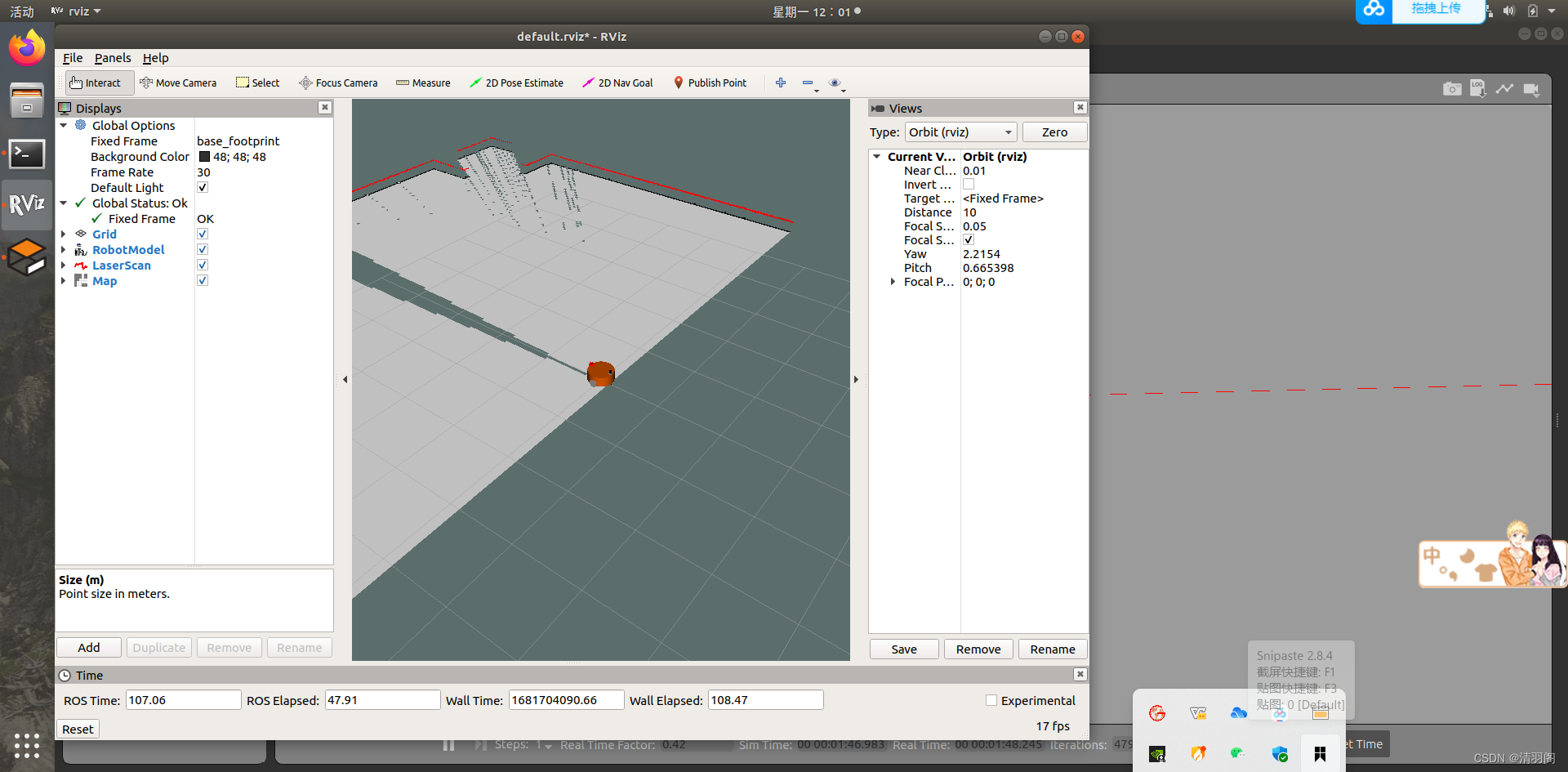
Task: Collapse left panel arrow beside 3D view
Action: (345, 379)
